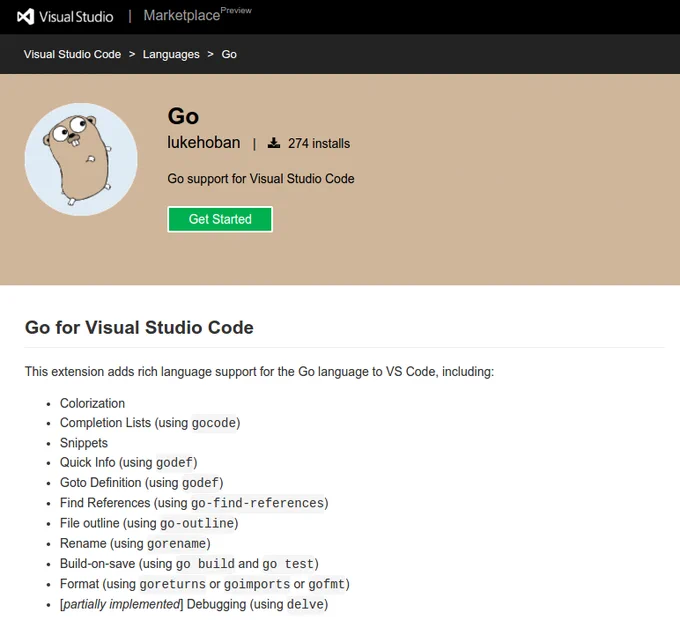Click the Snippets list item
The height and width of the screenshot is (620, 680).
84,443
